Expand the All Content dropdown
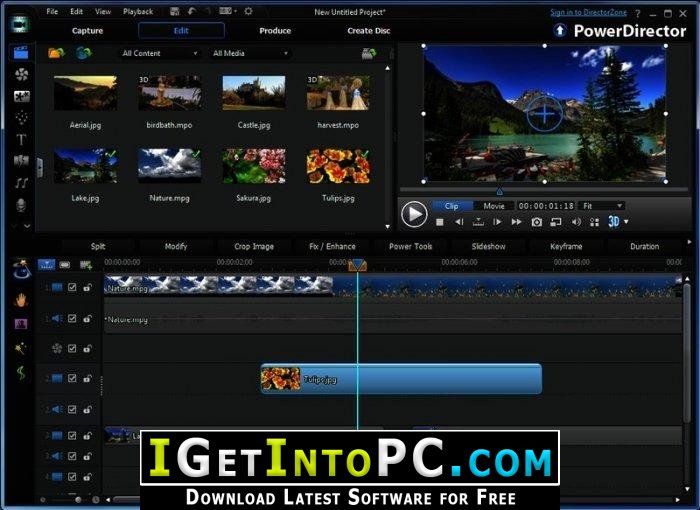The height and width of the screenshot is (510, 700). pos(159,54)
